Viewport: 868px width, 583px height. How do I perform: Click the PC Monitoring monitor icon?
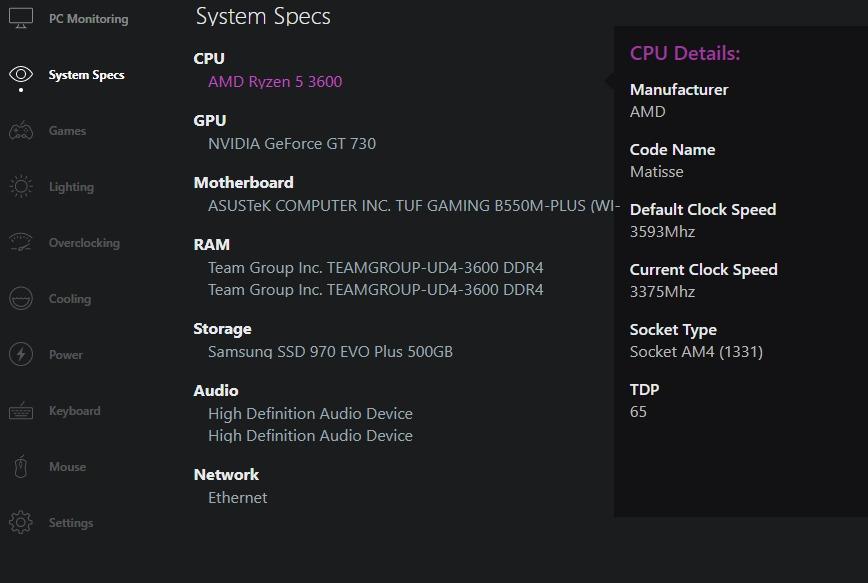(21, 18)
